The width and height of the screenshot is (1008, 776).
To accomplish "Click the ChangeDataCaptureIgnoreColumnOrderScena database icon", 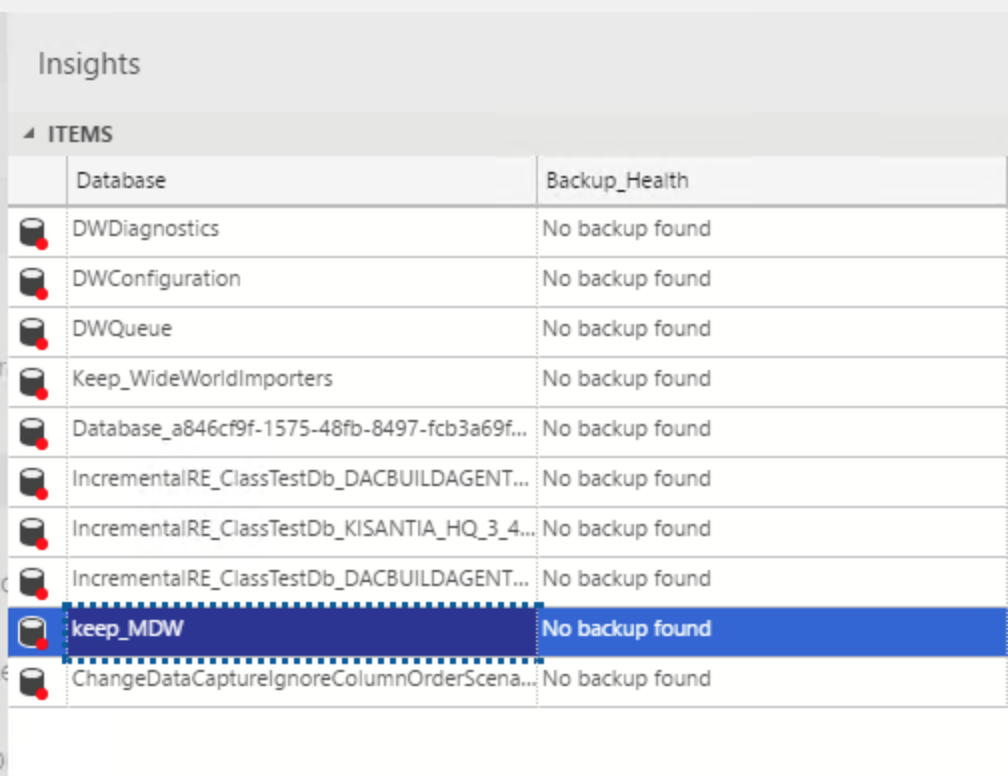I will [x=32, y=678].
